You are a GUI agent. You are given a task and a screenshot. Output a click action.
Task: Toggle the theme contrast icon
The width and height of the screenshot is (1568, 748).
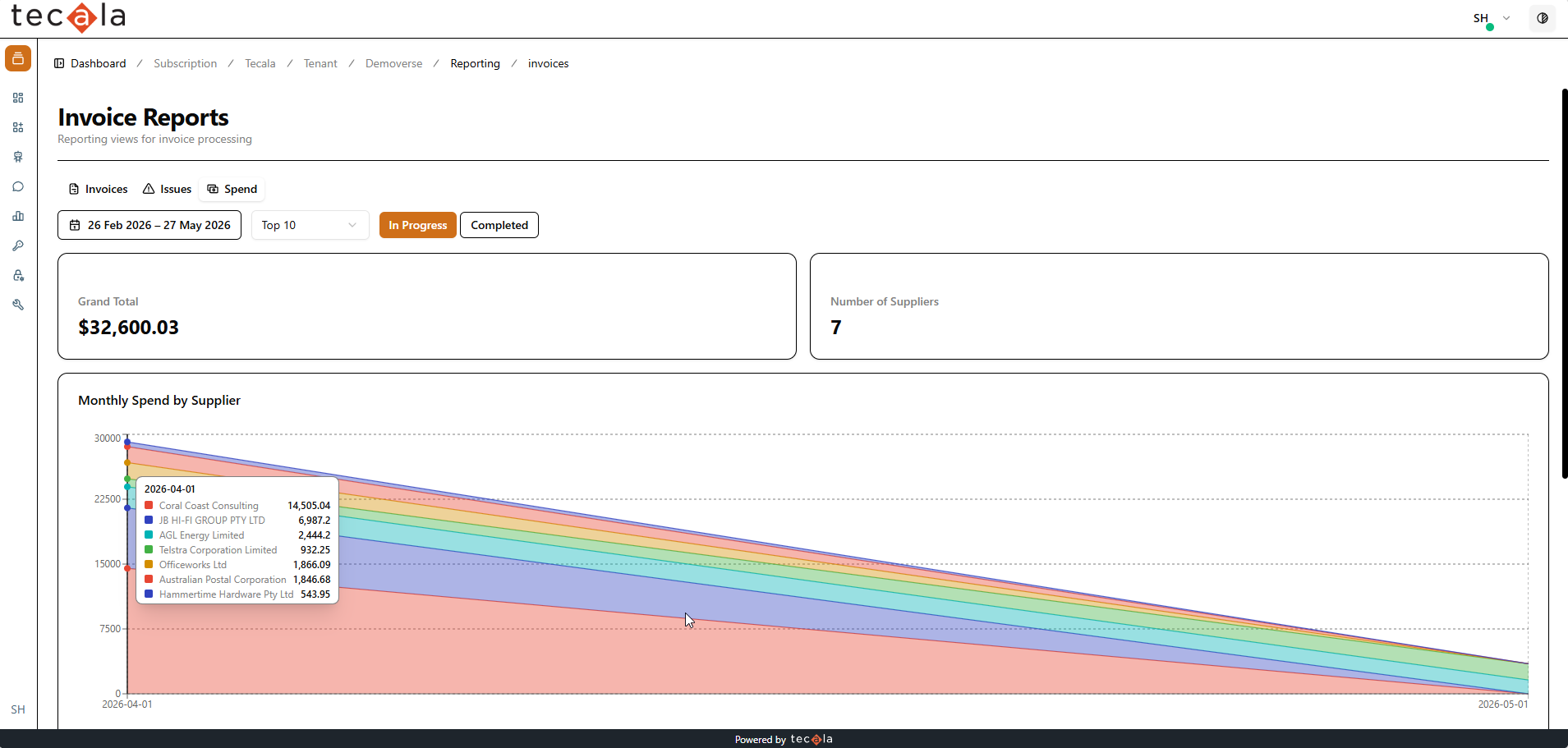coord(1543,18)
